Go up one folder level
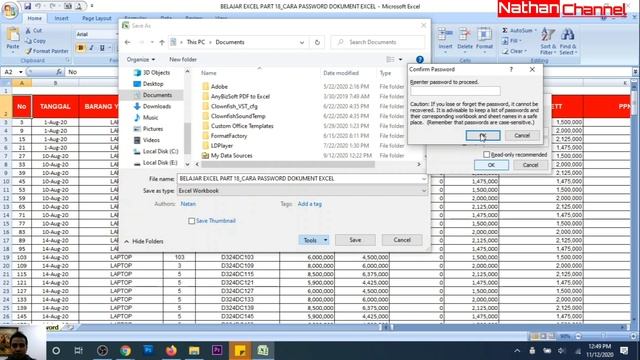Screen dimensions: 640x360 [162, 42]
